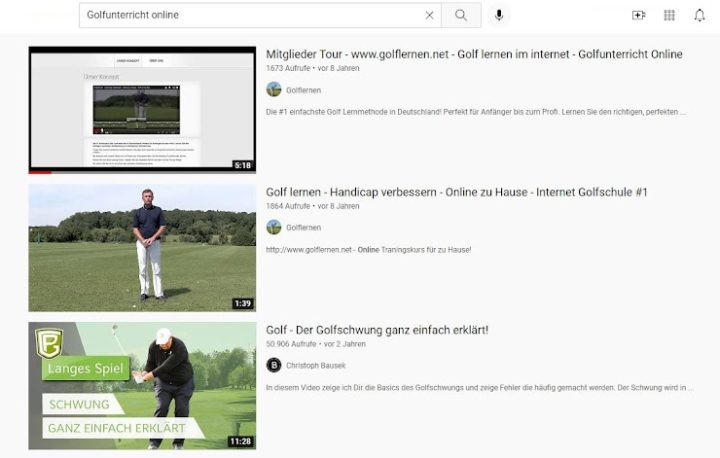720x458 pixels.
Task: Click the search magnifier button
Action: (460, 15)
